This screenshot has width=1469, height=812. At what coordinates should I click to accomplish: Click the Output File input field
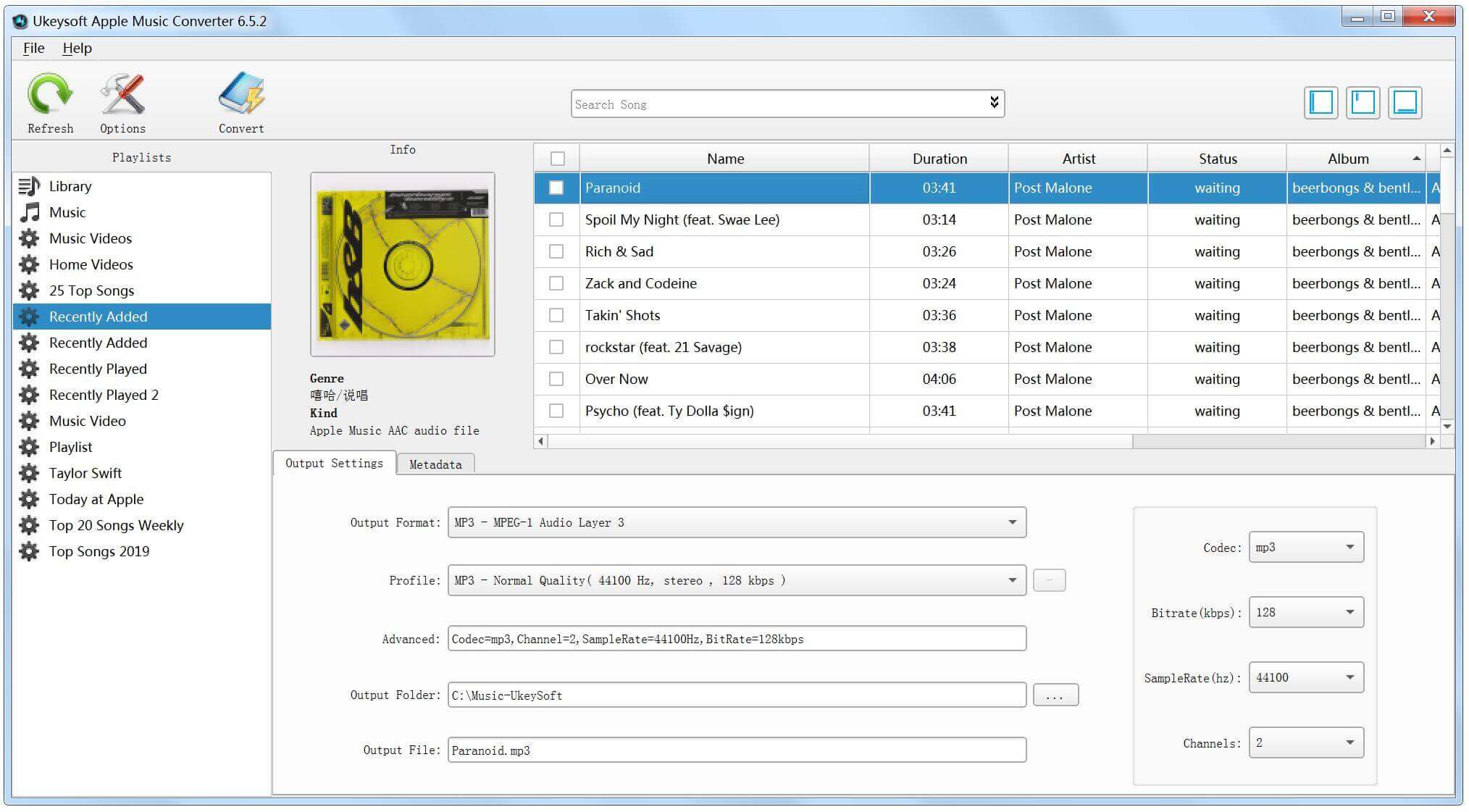click(736, 752)
